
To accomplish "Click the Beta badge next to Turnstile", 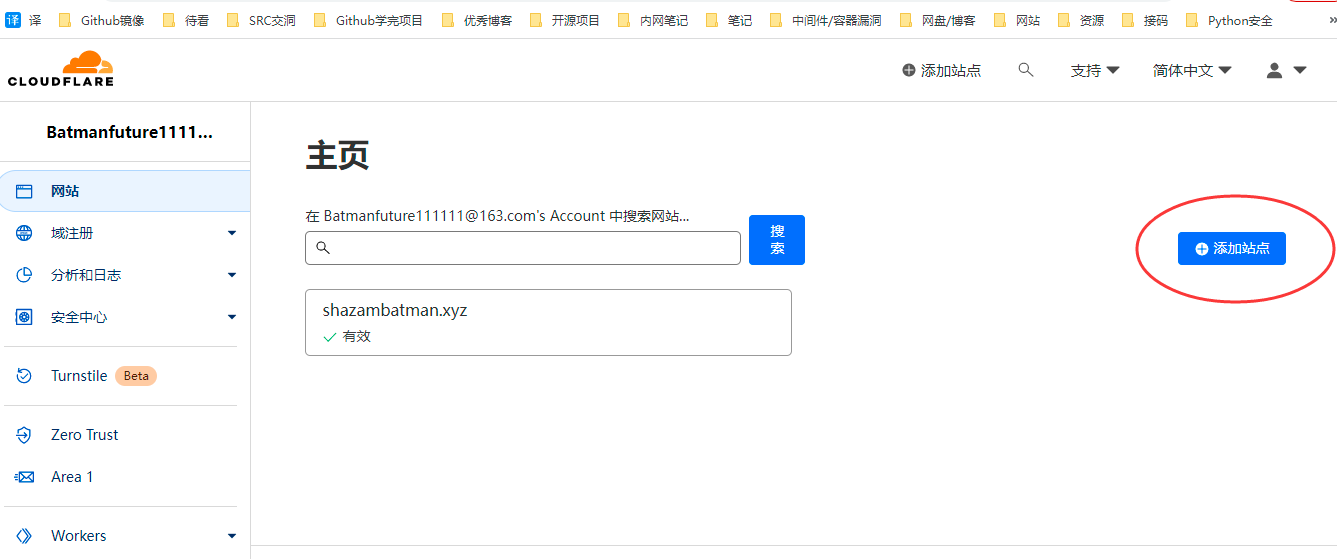I will (136, 376).
